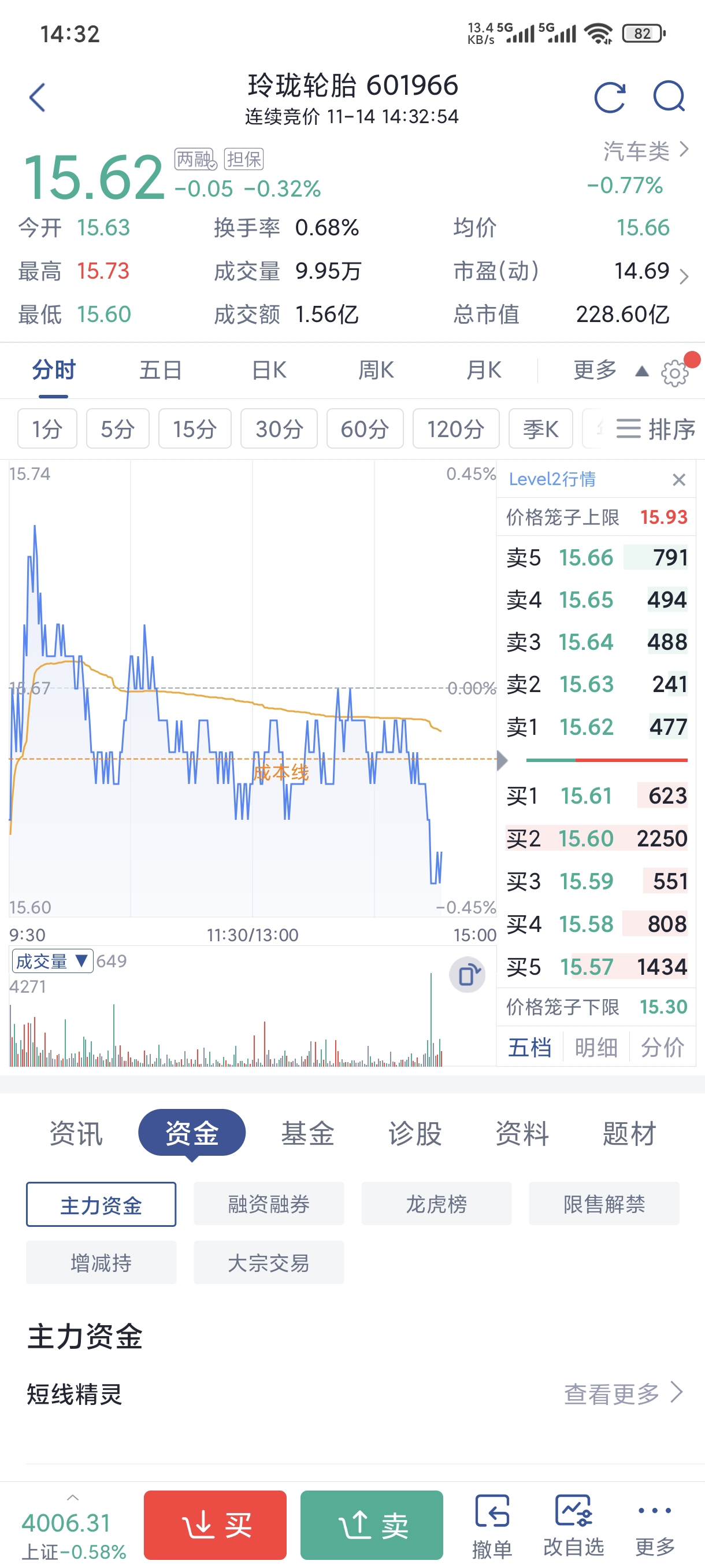Select the 季K period button

click(x=541, y=428)
